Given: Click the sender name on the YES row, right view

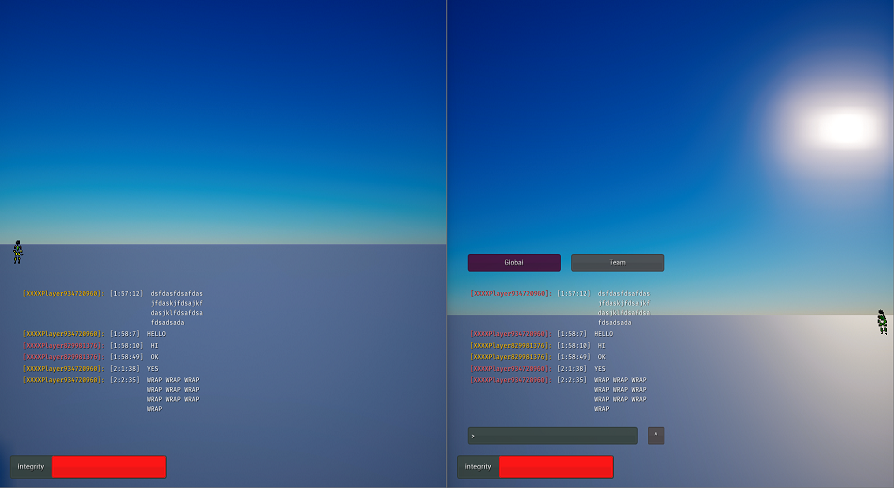Looking at the screenshot, I should point(511,369).
